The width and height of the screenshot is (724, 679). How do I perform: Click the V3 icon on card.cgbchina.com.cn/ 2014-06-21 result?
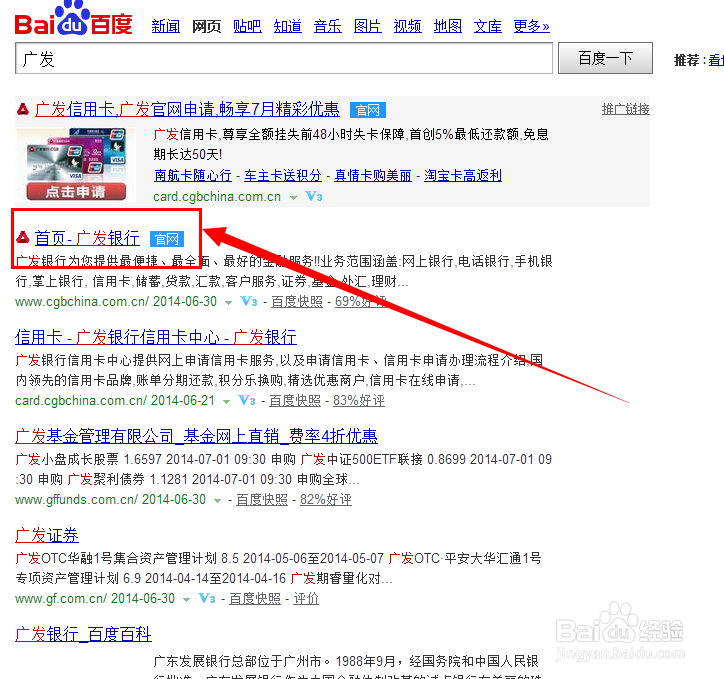point(247,401)
